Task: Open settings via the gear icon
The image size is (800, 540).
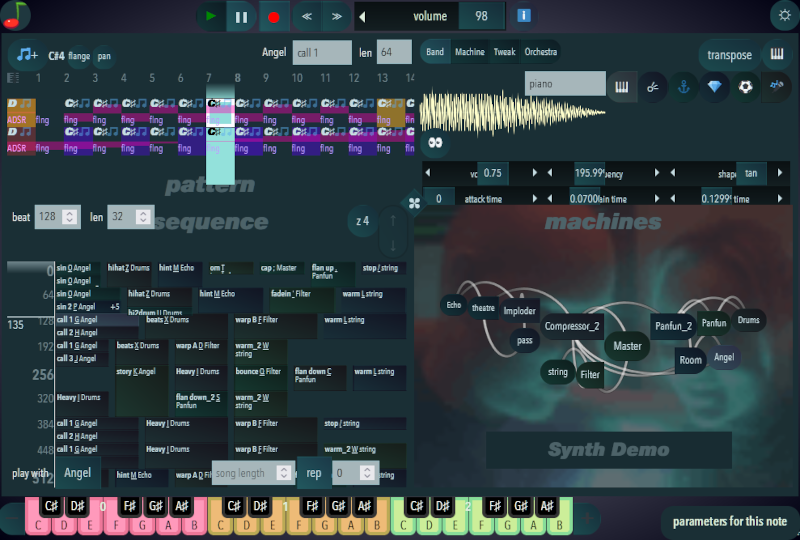Action: click(x=784, y=15)
